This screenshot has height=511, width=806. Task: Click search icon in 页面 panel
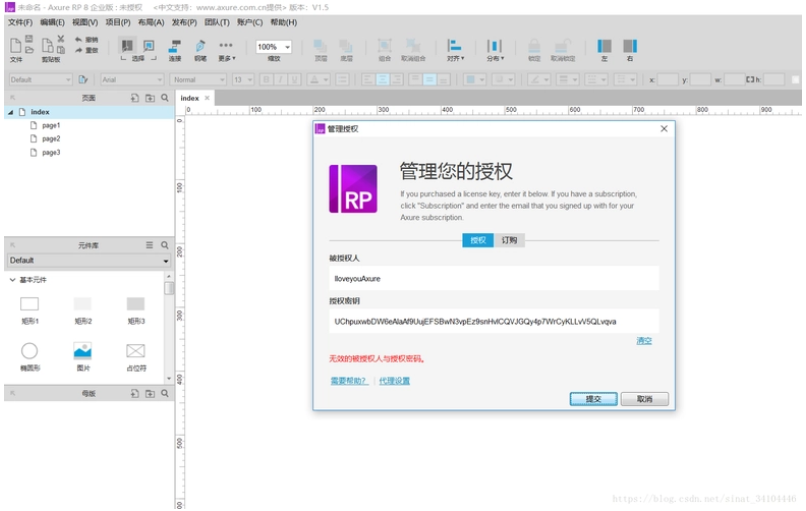(x=164, y=98)
